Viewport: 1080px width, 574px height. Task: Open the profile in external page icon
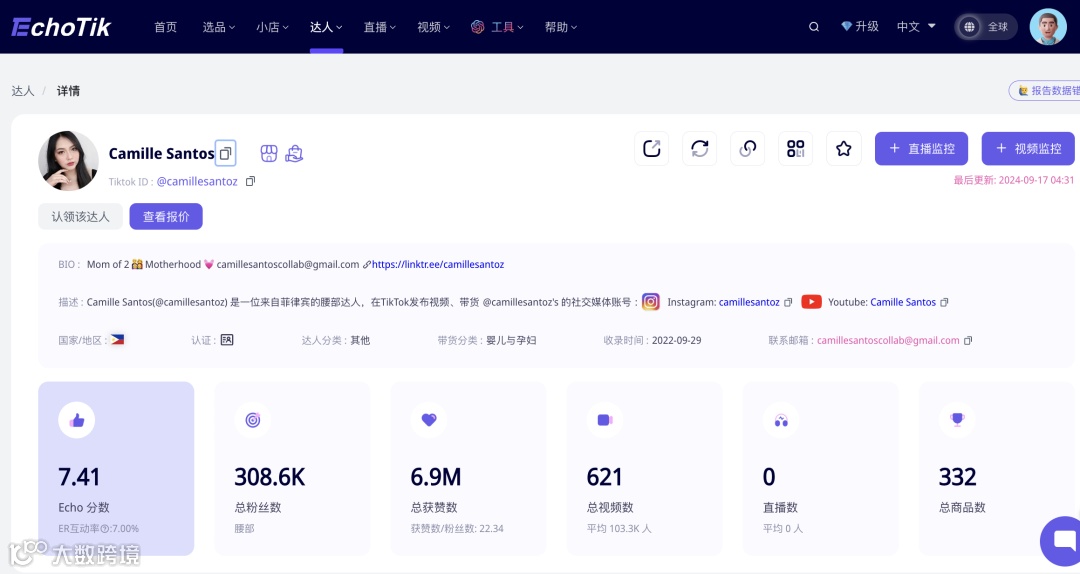652,148
